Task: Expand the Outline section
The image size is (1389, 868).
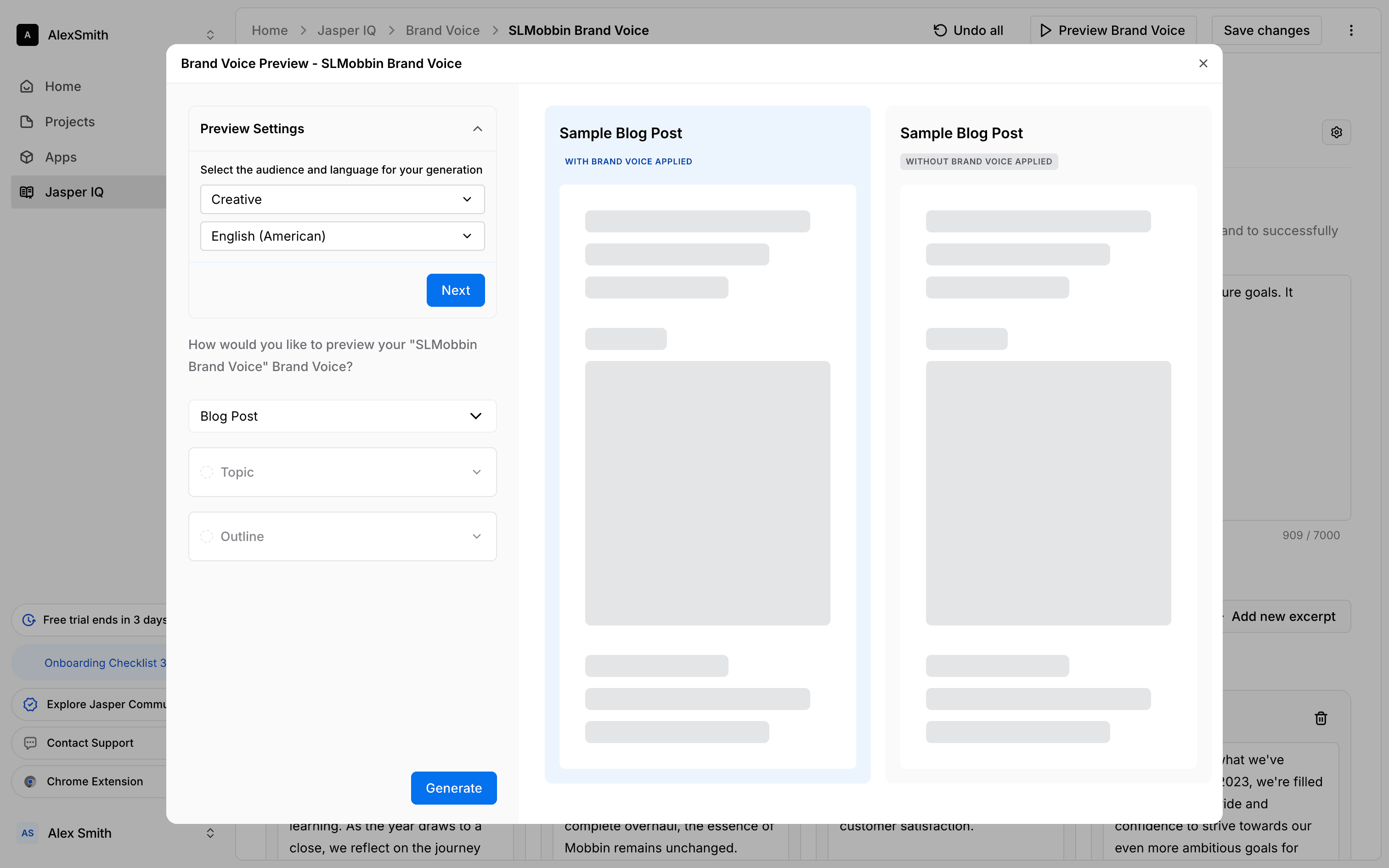Action: (x=342, y=536)
